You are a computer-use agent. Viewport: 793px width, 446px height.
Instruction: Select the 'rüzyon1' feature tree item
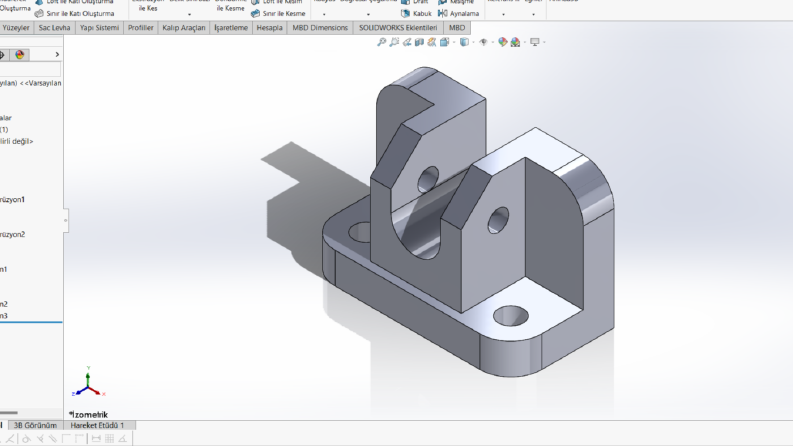point(12,200)
